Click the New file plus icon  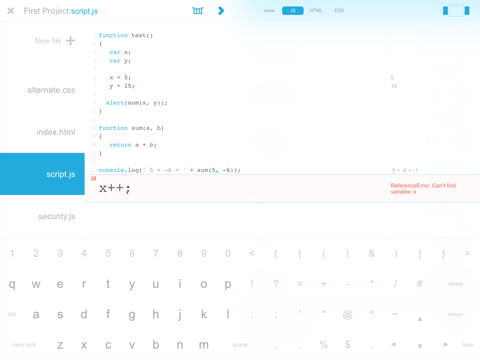(70, 41)
